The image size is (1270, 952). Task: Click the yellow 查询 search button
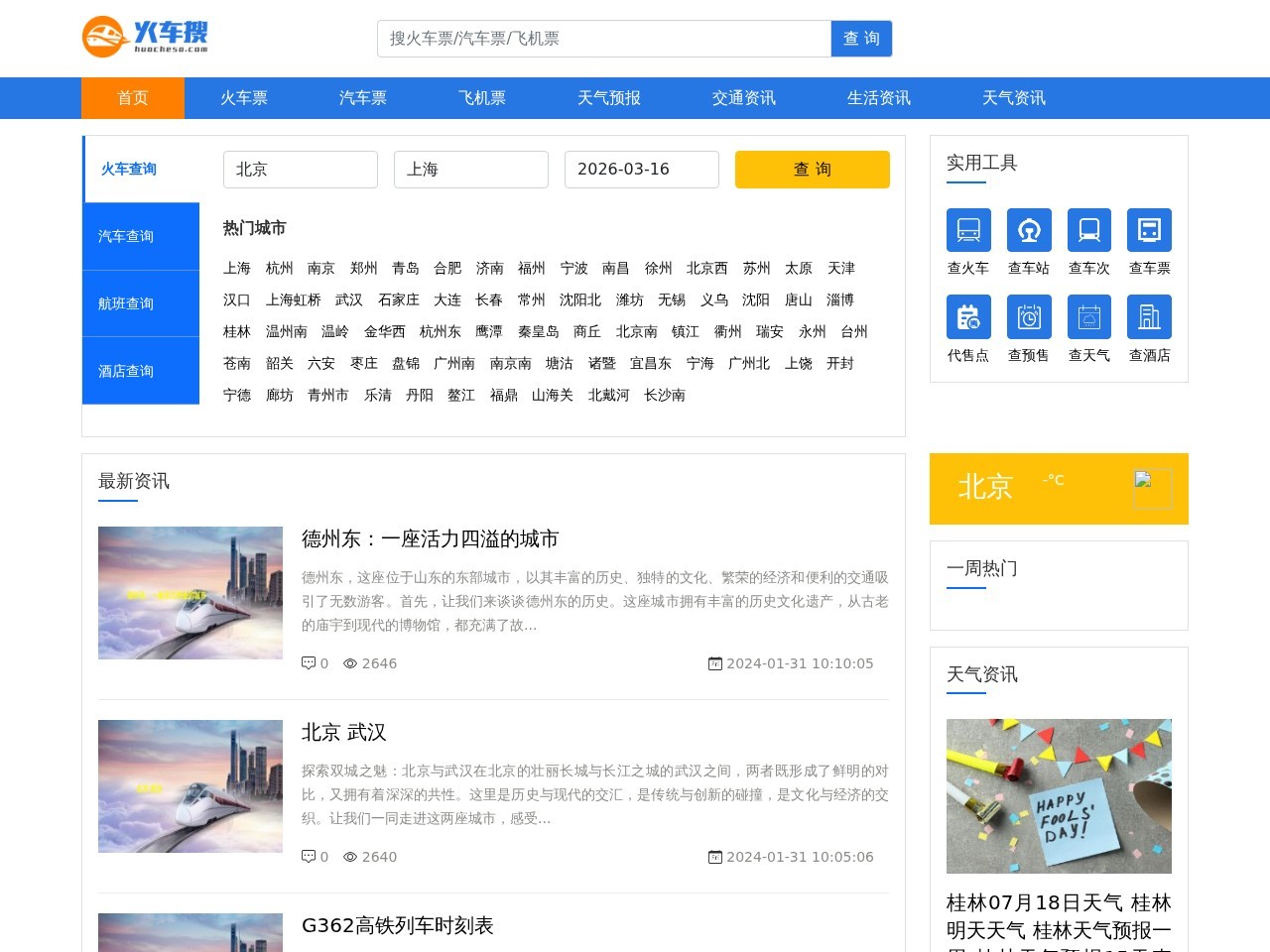tap(812, 169)
